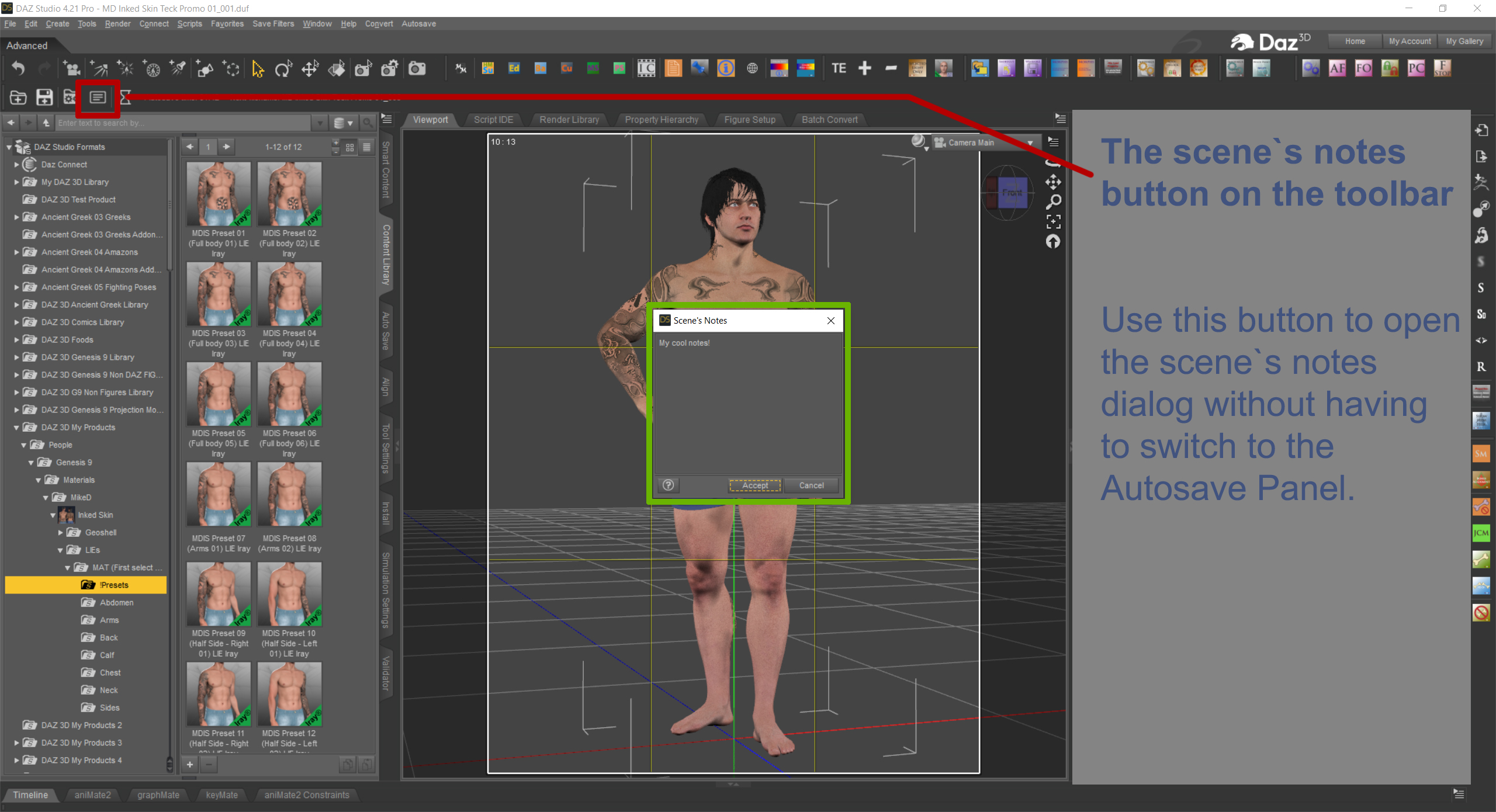This screenshot has height=812, width=1496.
Task: Switch to the Render Library tab
Action: pyautogui.click(x=569, y=120)
